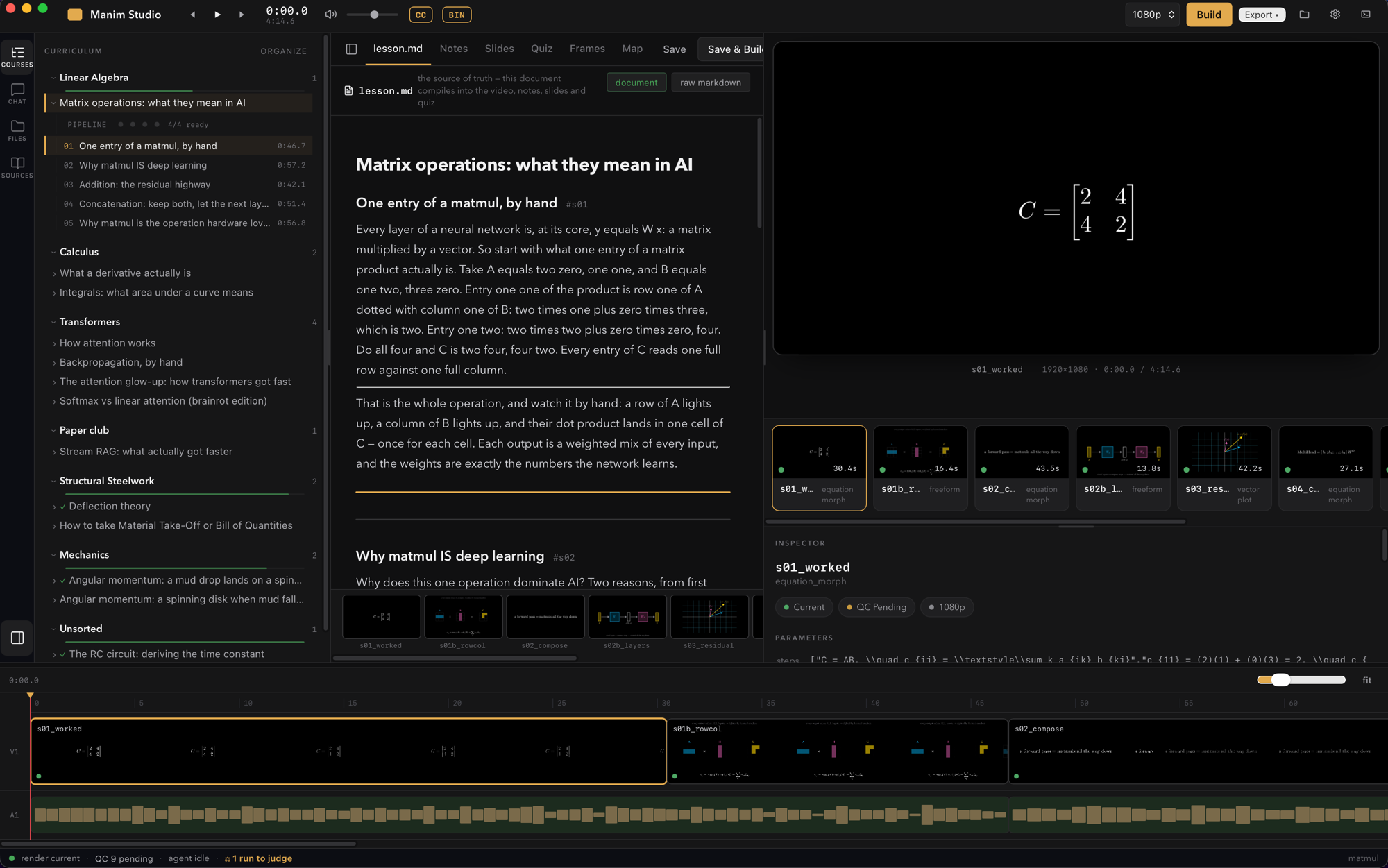This screenshot has height=868, width=1388.
Task: Play the video preview
Action: click(217, 15)
